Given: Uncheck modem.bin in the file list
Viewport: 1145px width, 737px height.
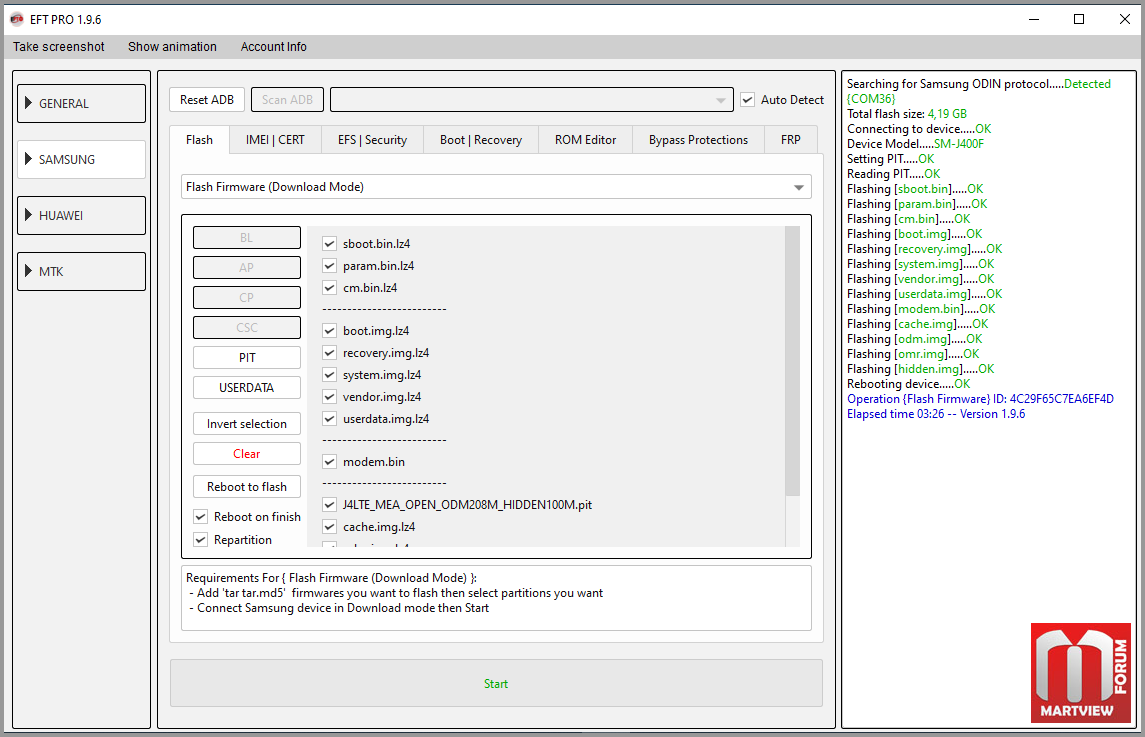Looking at the screenshot, I should tap(329, 462).
